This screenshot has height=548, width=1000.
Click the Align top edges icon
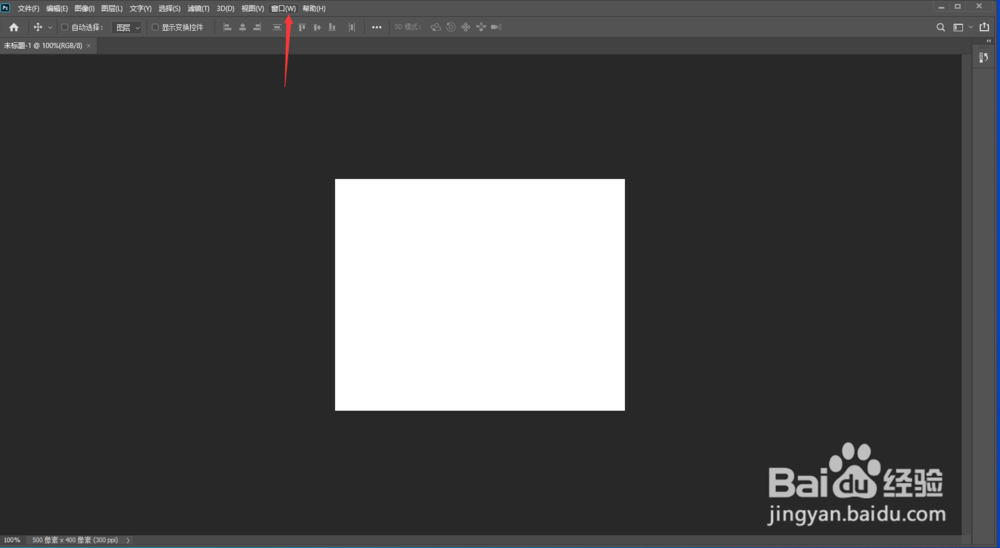(302, 27)
